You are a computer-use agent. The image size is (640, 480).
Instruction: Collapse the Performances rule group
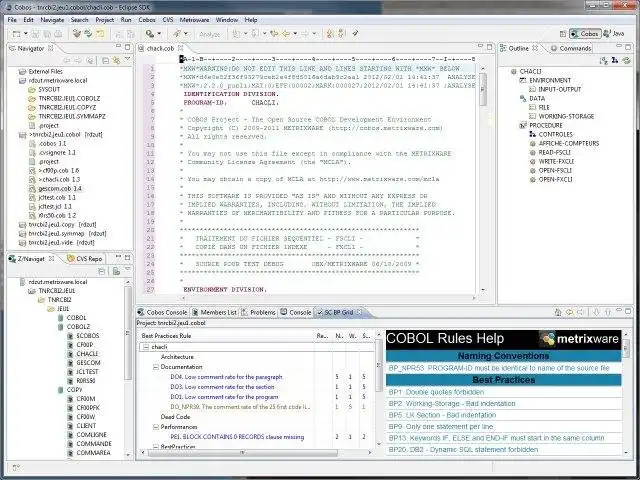coord(156,427)
